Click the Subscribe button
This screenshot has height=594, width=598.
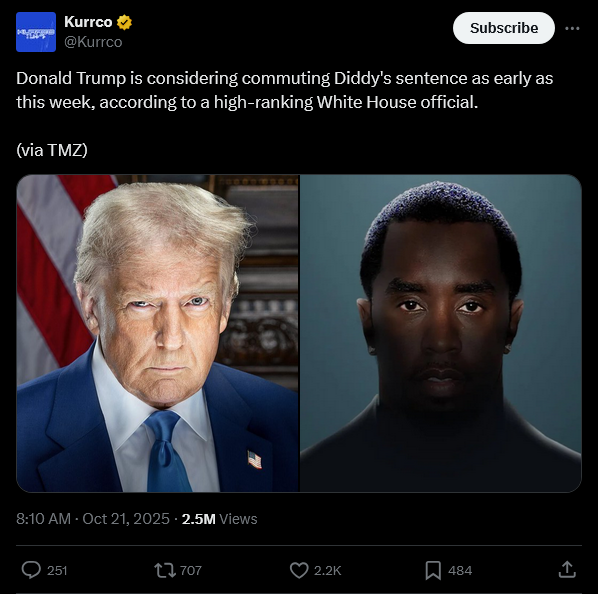503,28
